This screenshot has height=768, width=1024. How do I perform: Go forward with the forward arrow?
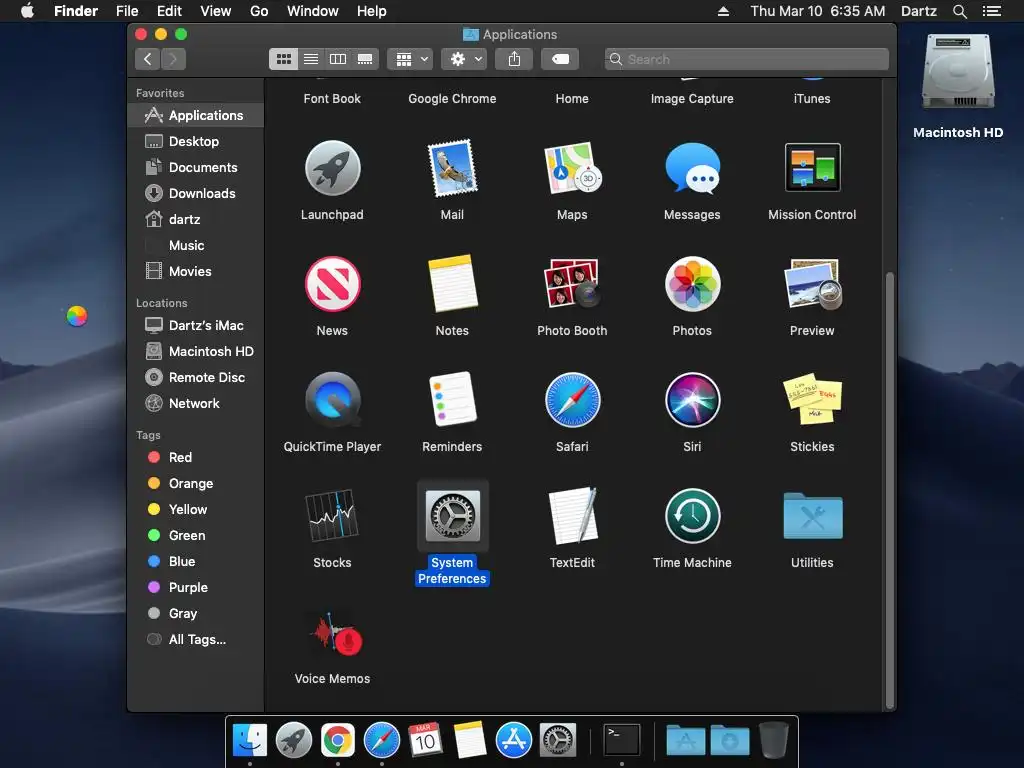click(x=173, y=59)
